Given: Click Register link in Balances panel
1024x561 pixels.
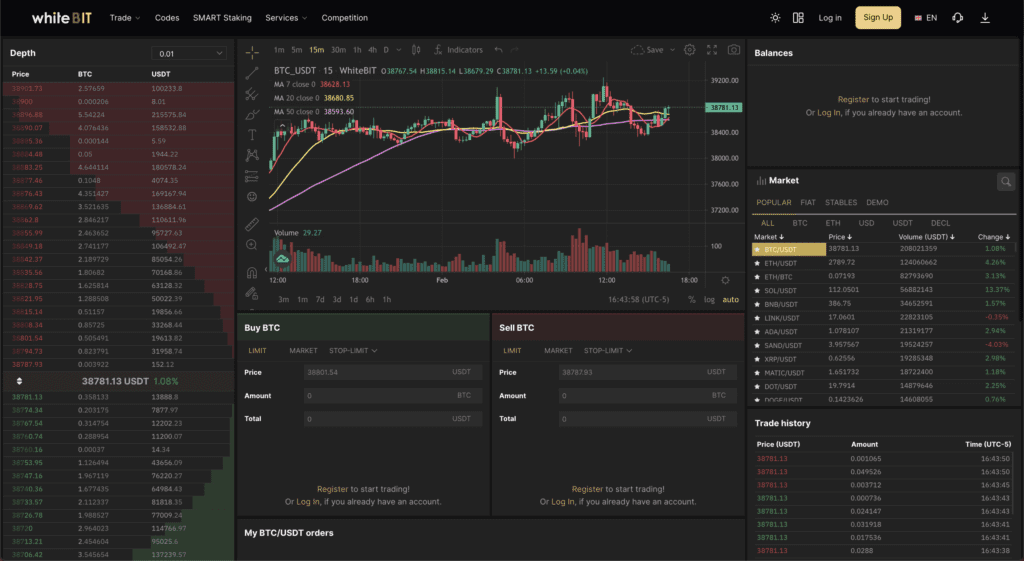Looking at the screenshot, I should (853, 99).
